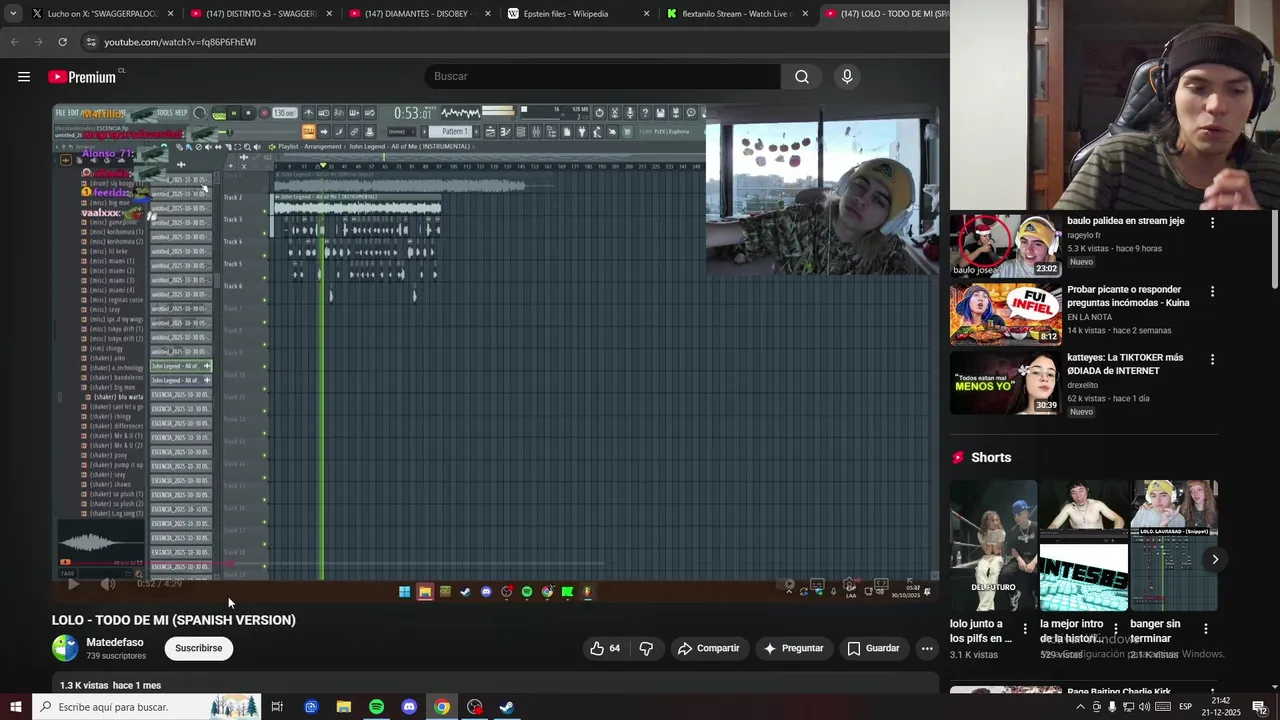The width and height of the screenshot is (1280, 720).
Task: Open options for la mejor intro short
Action: click(x=1116, y=629)
